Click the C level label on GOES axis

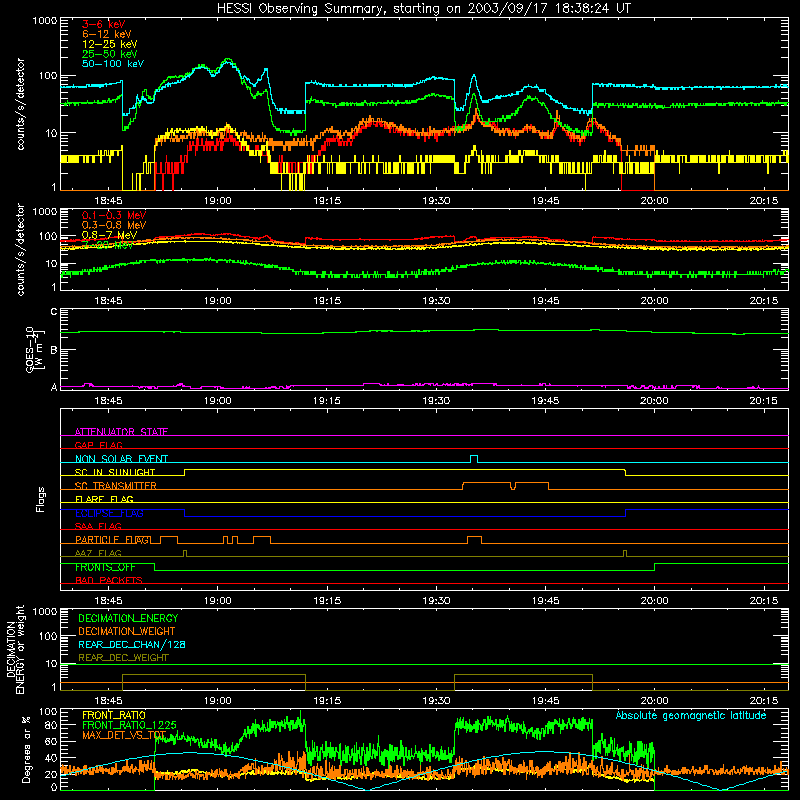pos(54,311)
